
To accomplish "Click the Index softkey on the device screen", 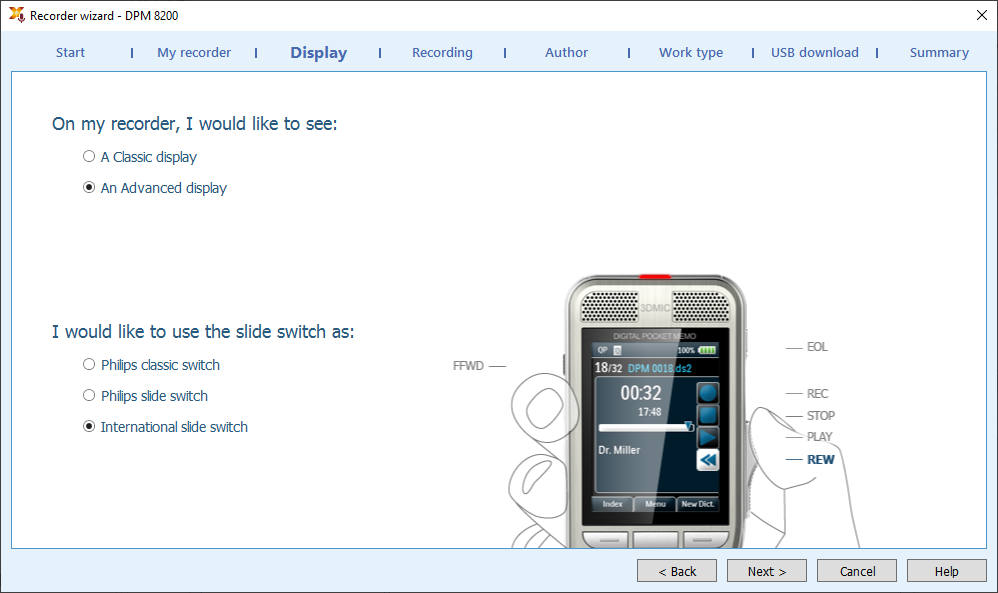I will [612, 504].
